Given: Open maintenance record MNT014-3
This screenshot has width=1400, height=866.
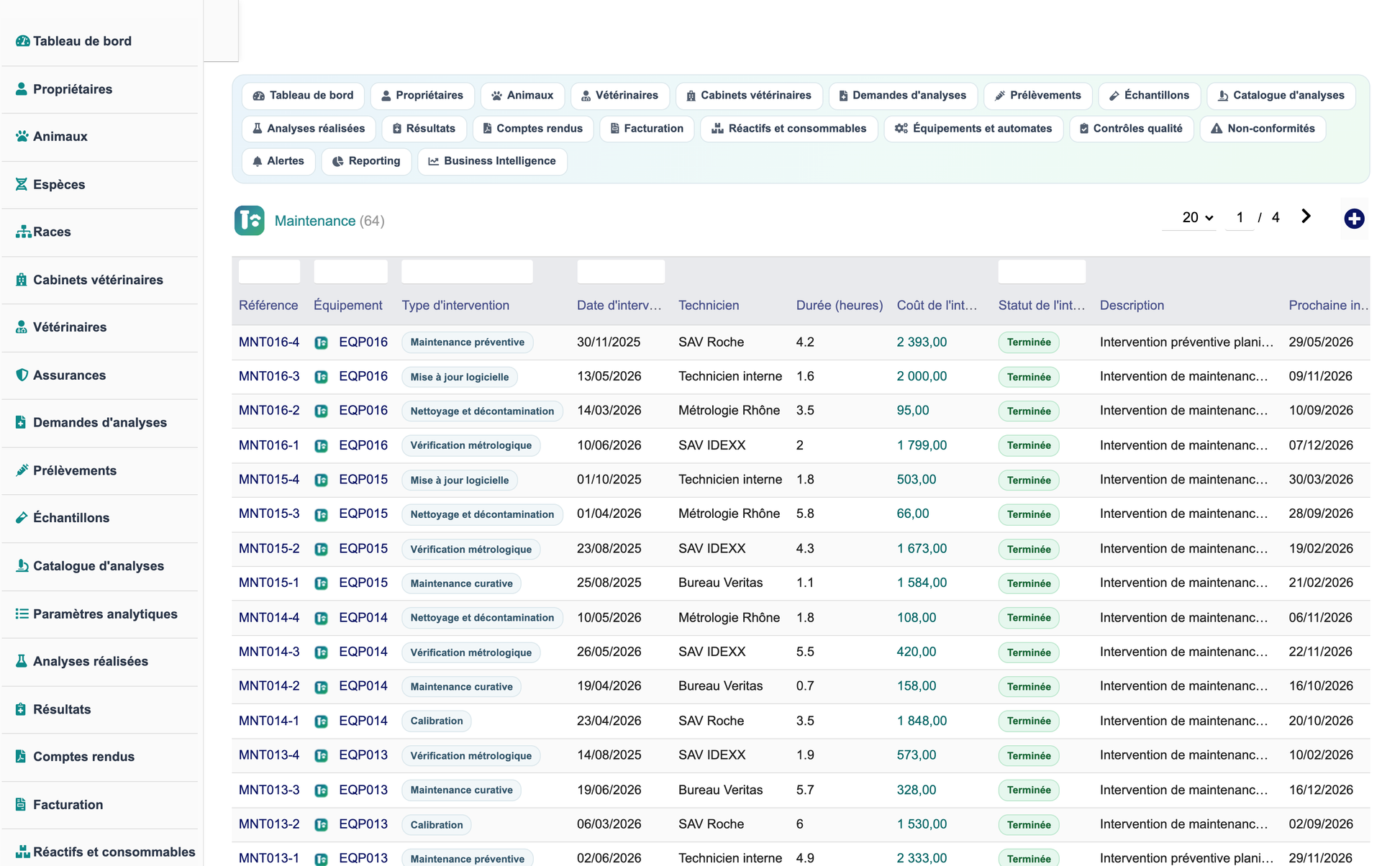Looking at the screenshot, I should coord(269,652).
